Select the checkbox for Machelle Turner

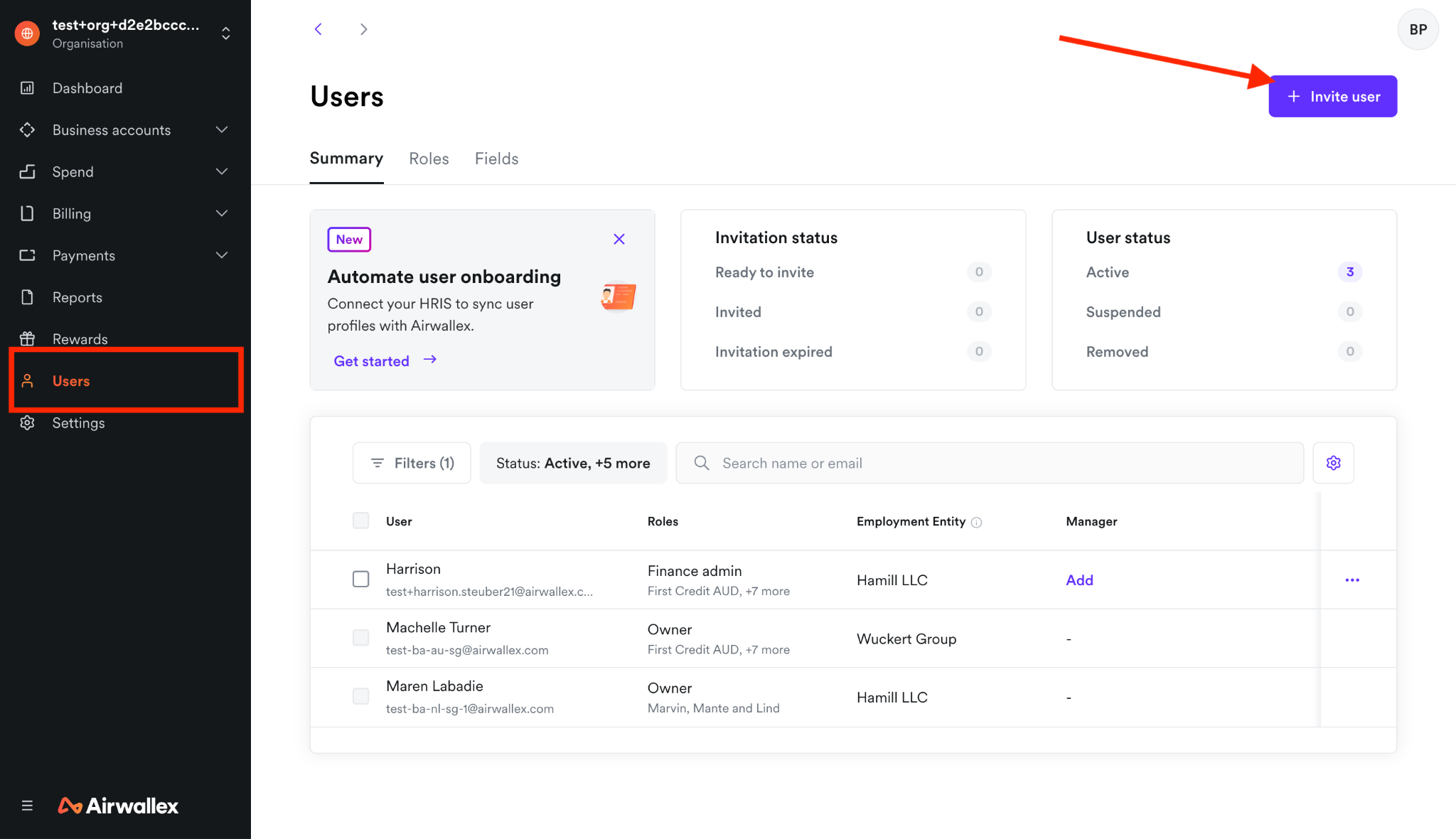click(361, 638)
